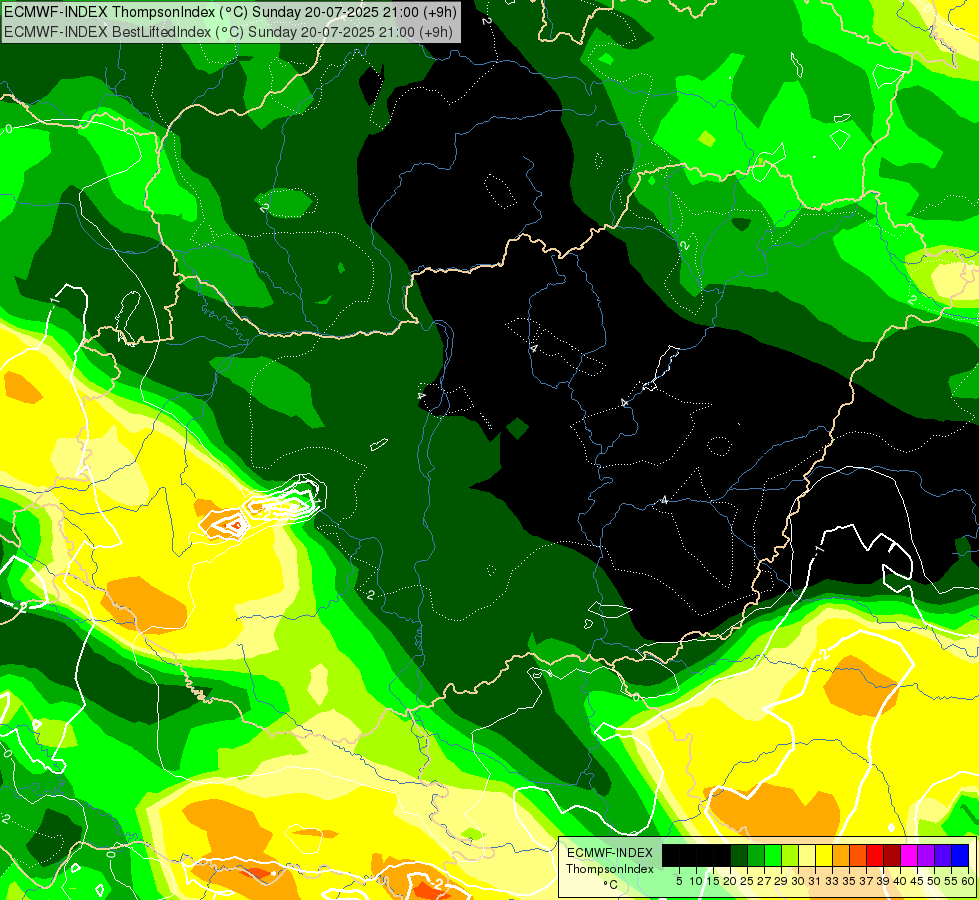The height and width of the screenshot is (900, 979).
Task: Click the legend scale value 37
Action: click(x=866, y=881)
